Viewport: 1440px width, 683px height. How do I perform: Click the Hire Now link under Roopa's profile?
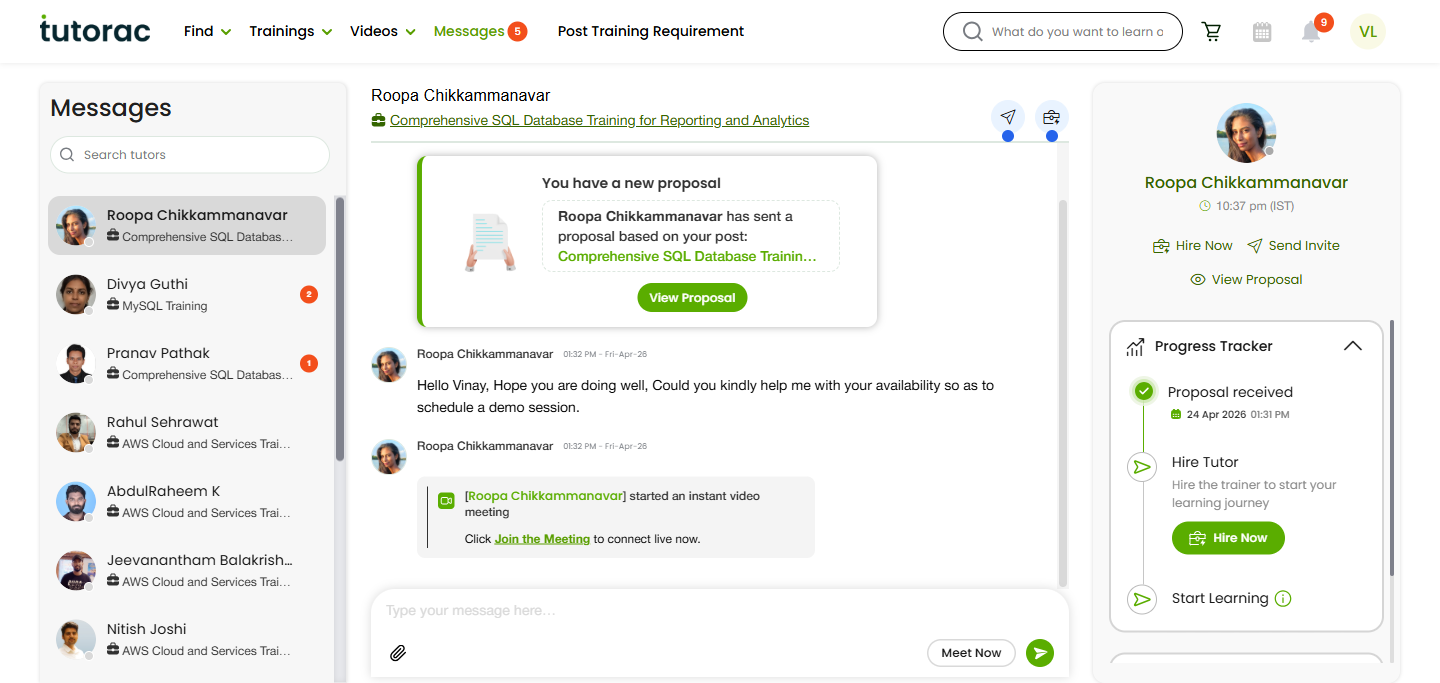click(x=1192, y=246)
